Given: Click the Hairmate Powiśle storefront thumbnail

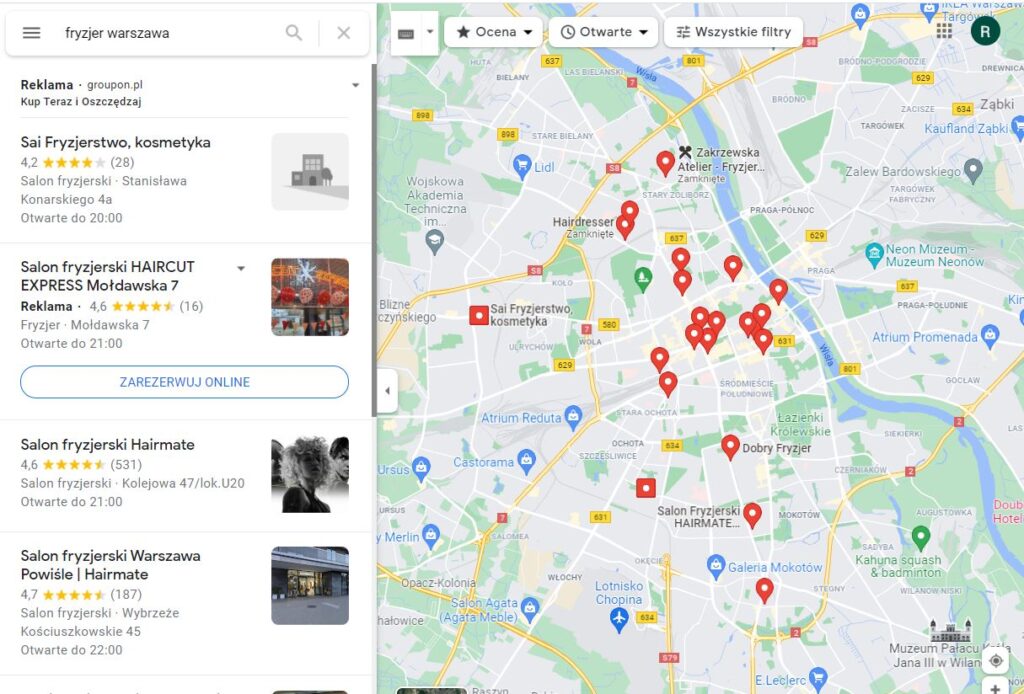Looking at the screenshot, I should [310, 585].
